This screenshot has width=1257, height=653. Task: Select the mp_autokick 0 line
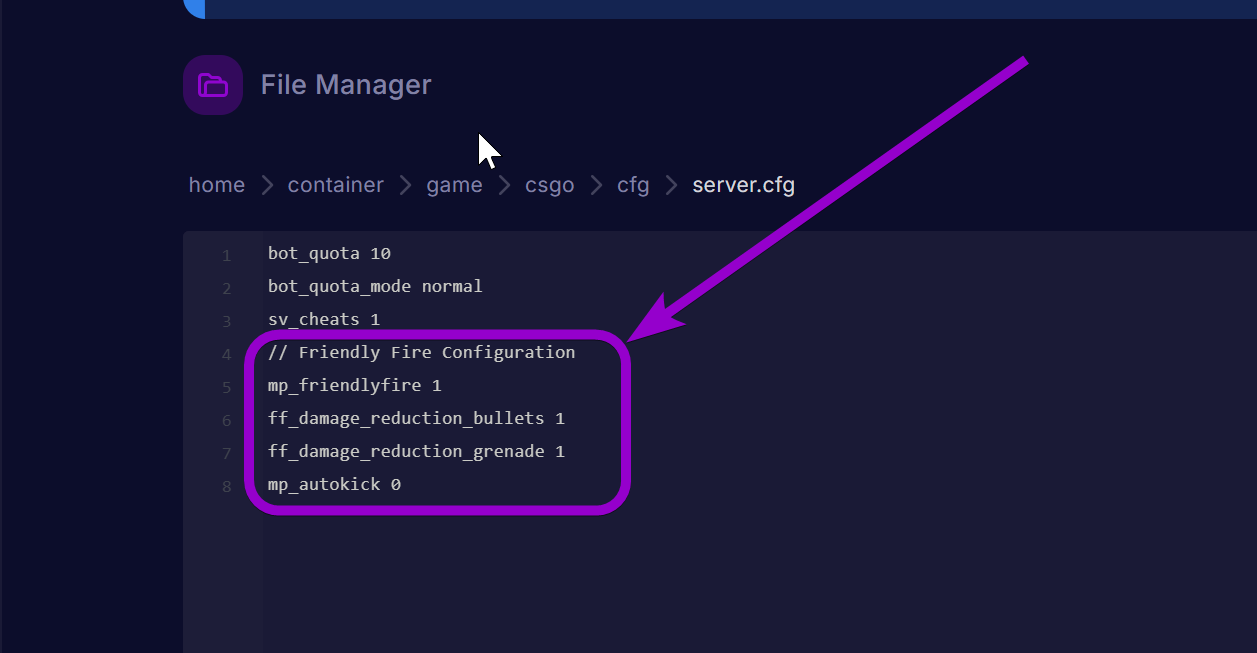(x=333, y=484)
